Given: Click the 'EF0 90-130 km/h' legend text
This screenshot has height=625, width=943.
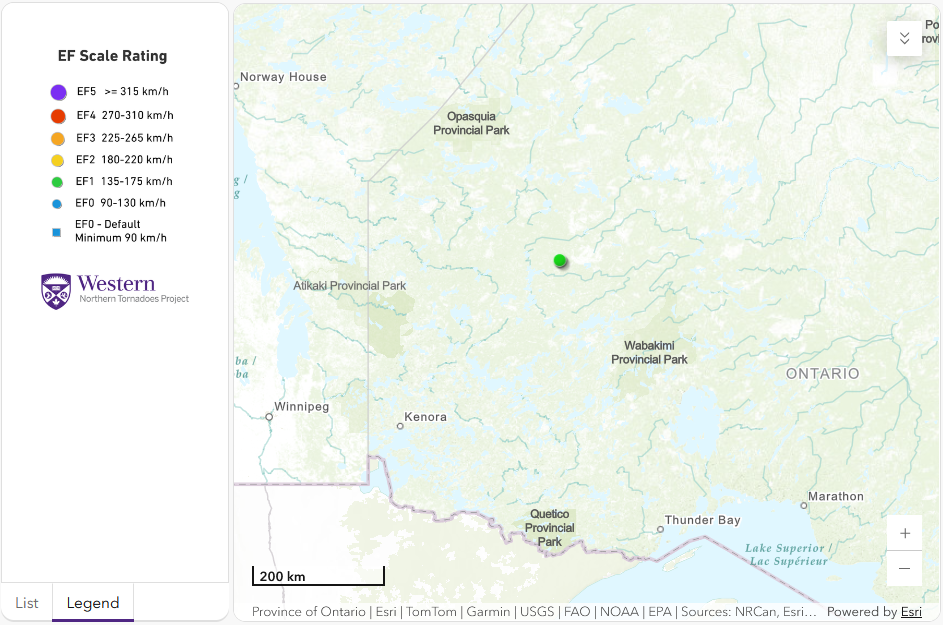Looking at the screenshot, I should (120, 203).
